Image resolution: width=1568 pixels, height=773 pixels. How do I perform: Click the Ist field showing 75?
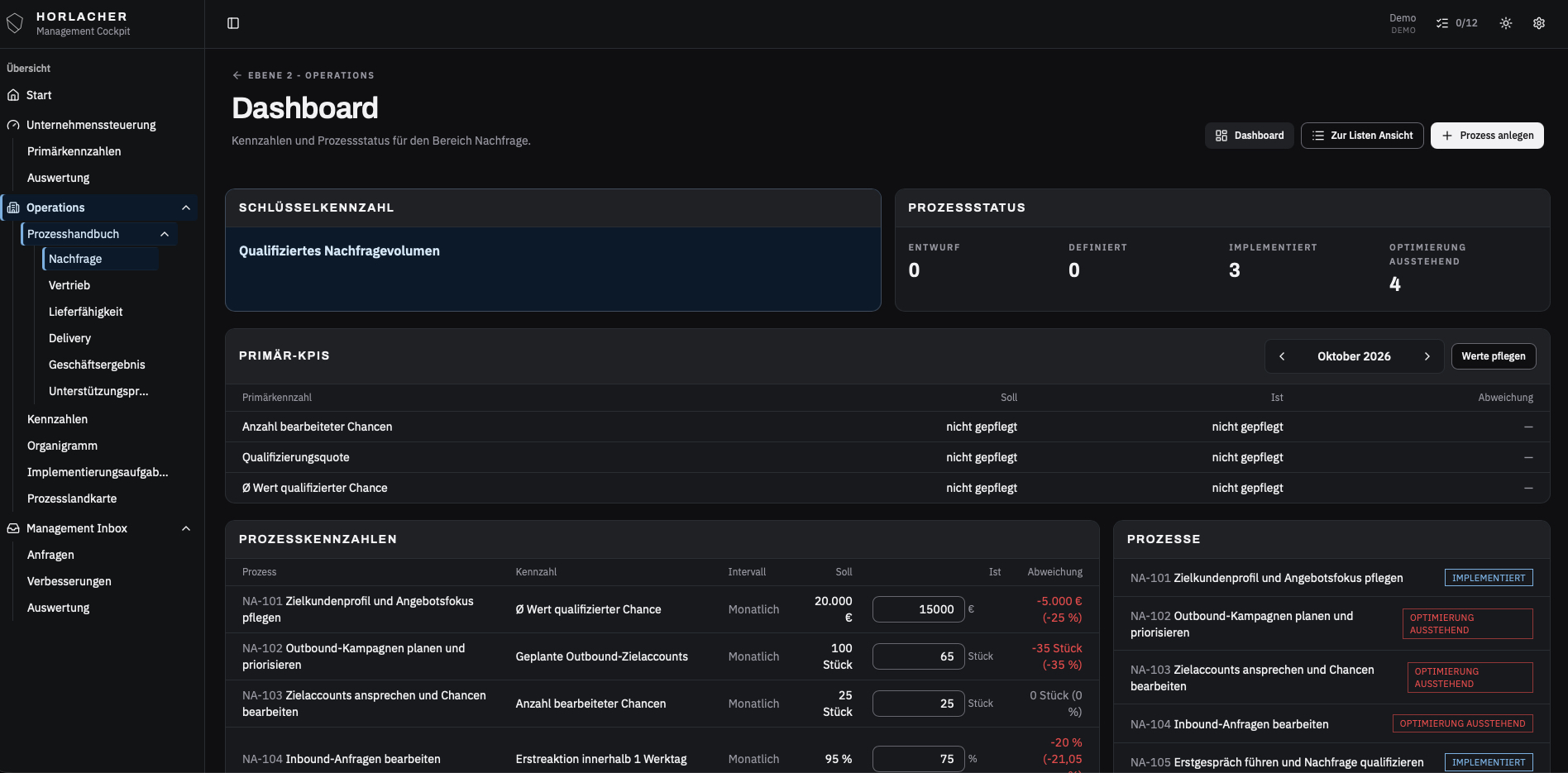[918, 759]
